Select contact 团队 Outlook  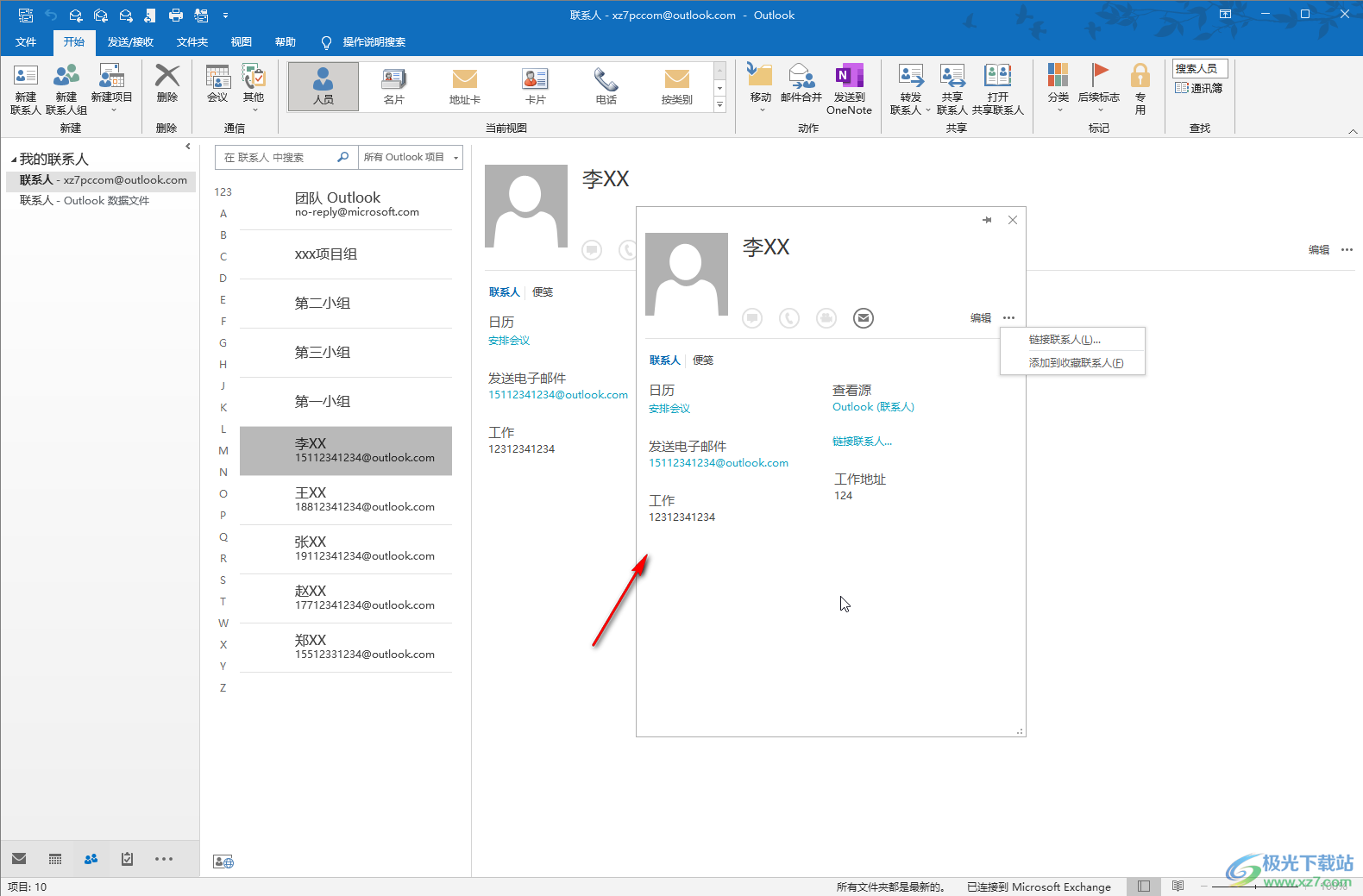(x=346, y=204)
